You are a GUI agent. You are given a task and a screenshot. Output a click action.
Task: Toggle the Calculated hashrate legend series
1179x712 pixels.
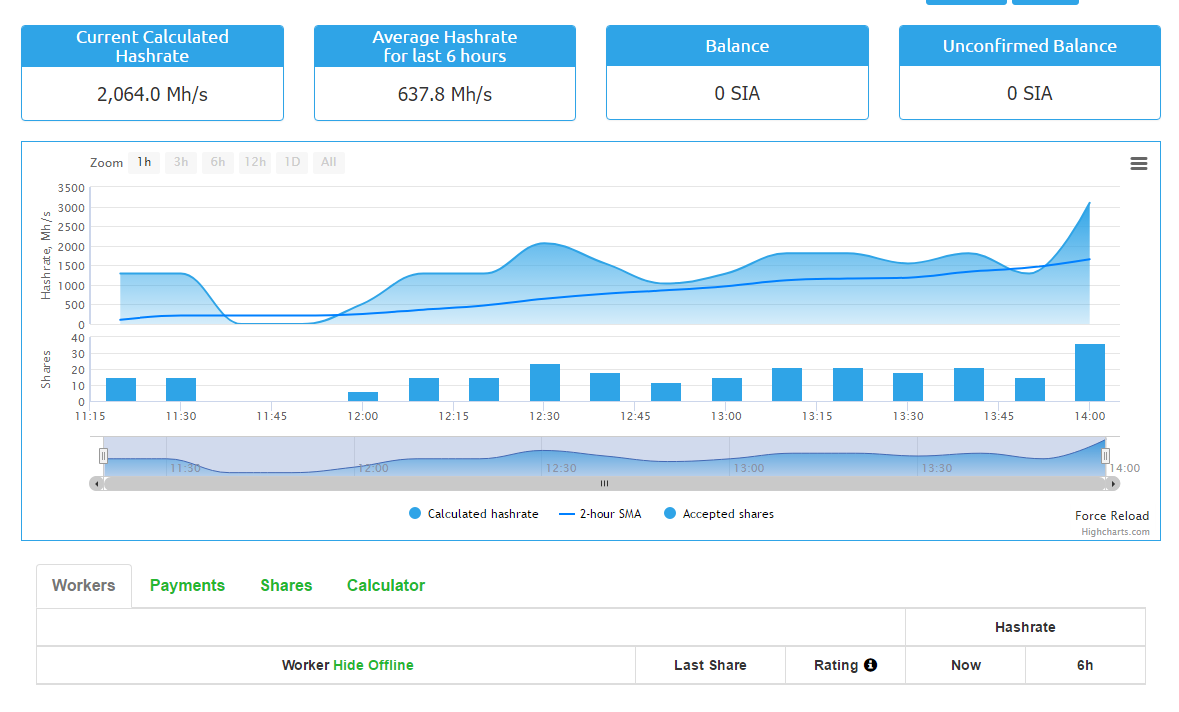pyautogui.click(x=474, y=514)
